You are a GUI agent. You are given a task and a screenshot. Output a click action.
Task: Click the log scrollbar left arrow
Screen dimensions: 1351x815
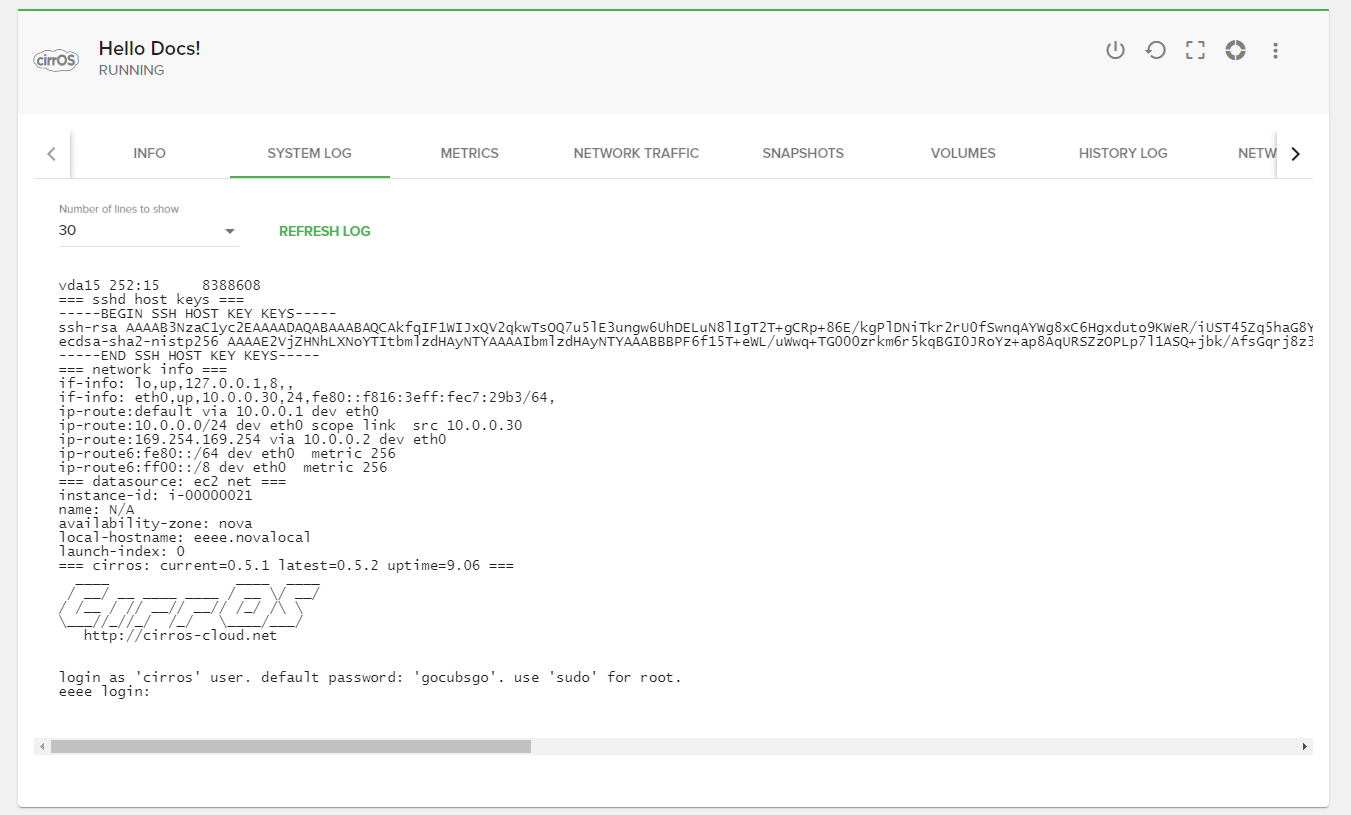42,746
